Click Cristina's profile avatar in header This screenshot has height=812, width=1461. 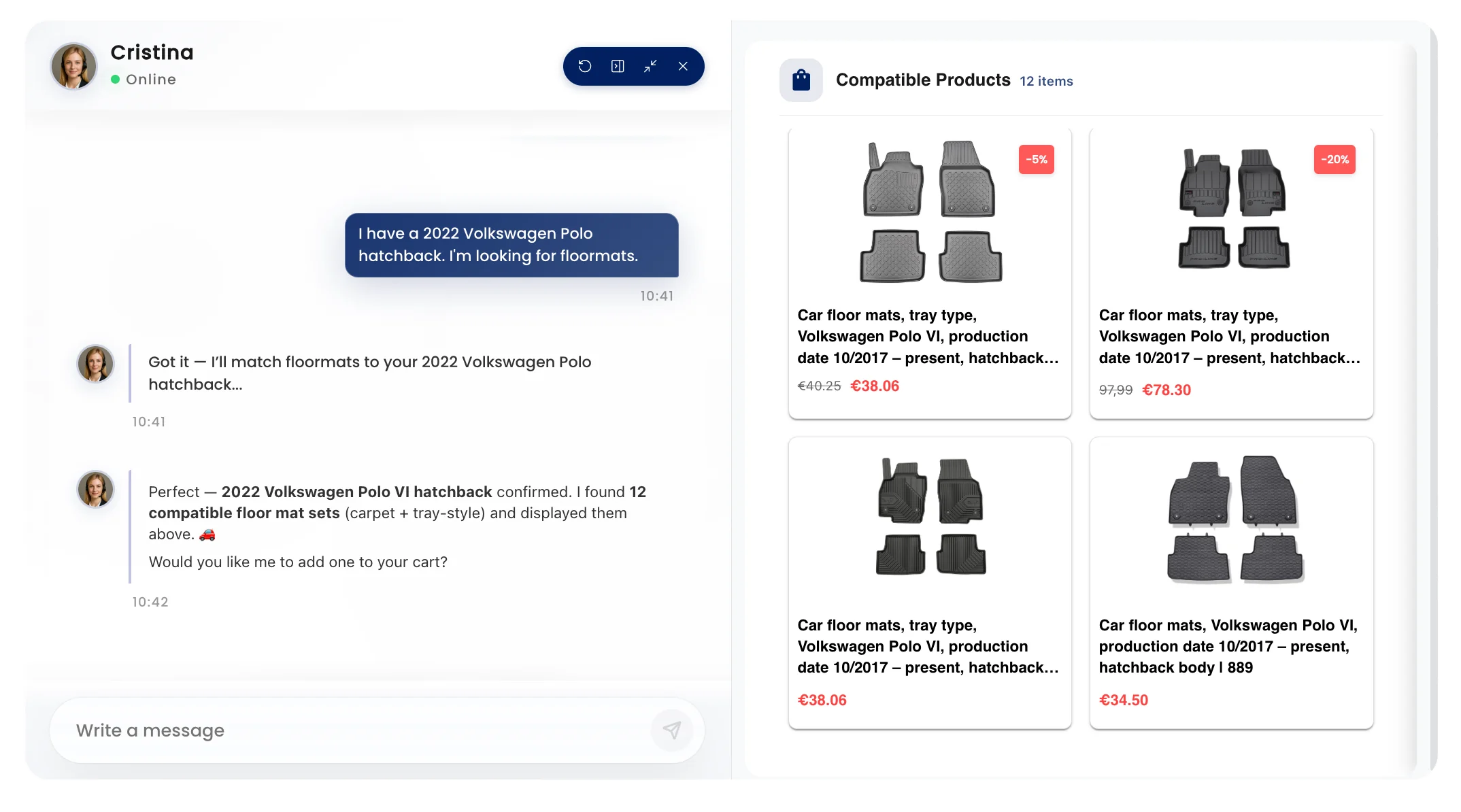pyautogui.click(x=74, y=66)
